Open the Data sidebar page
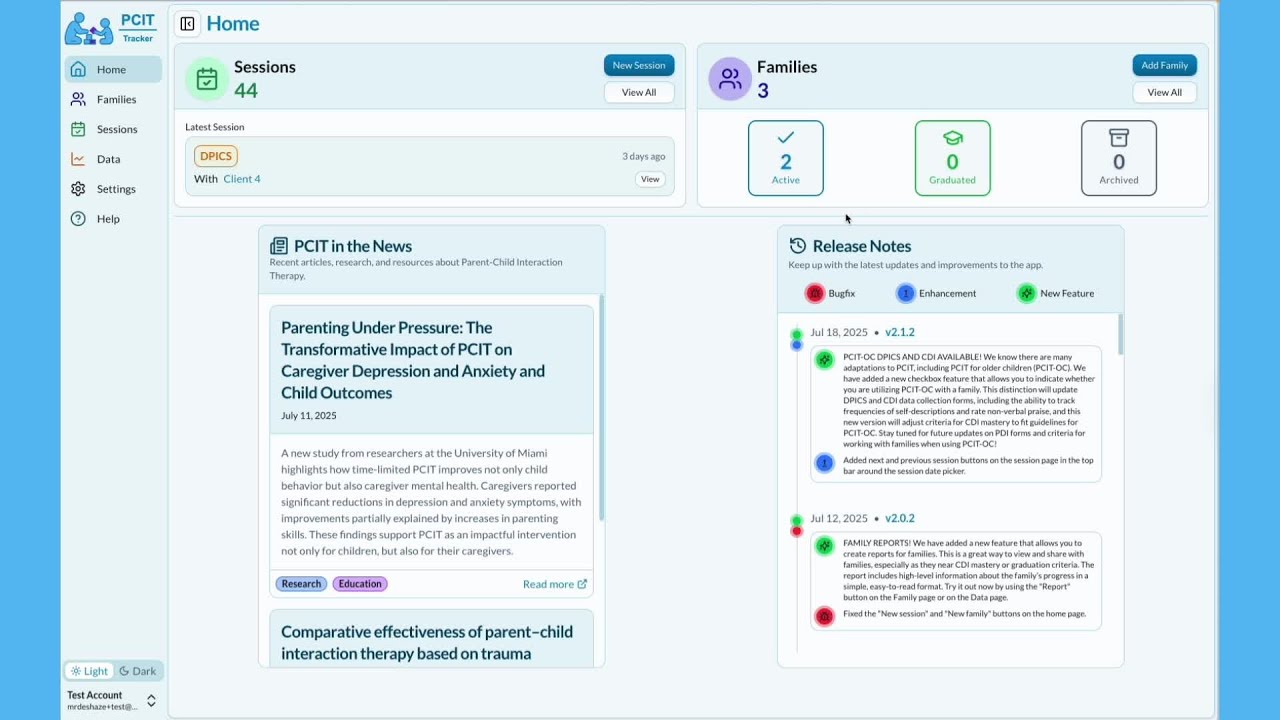 [x=113, y=159]
